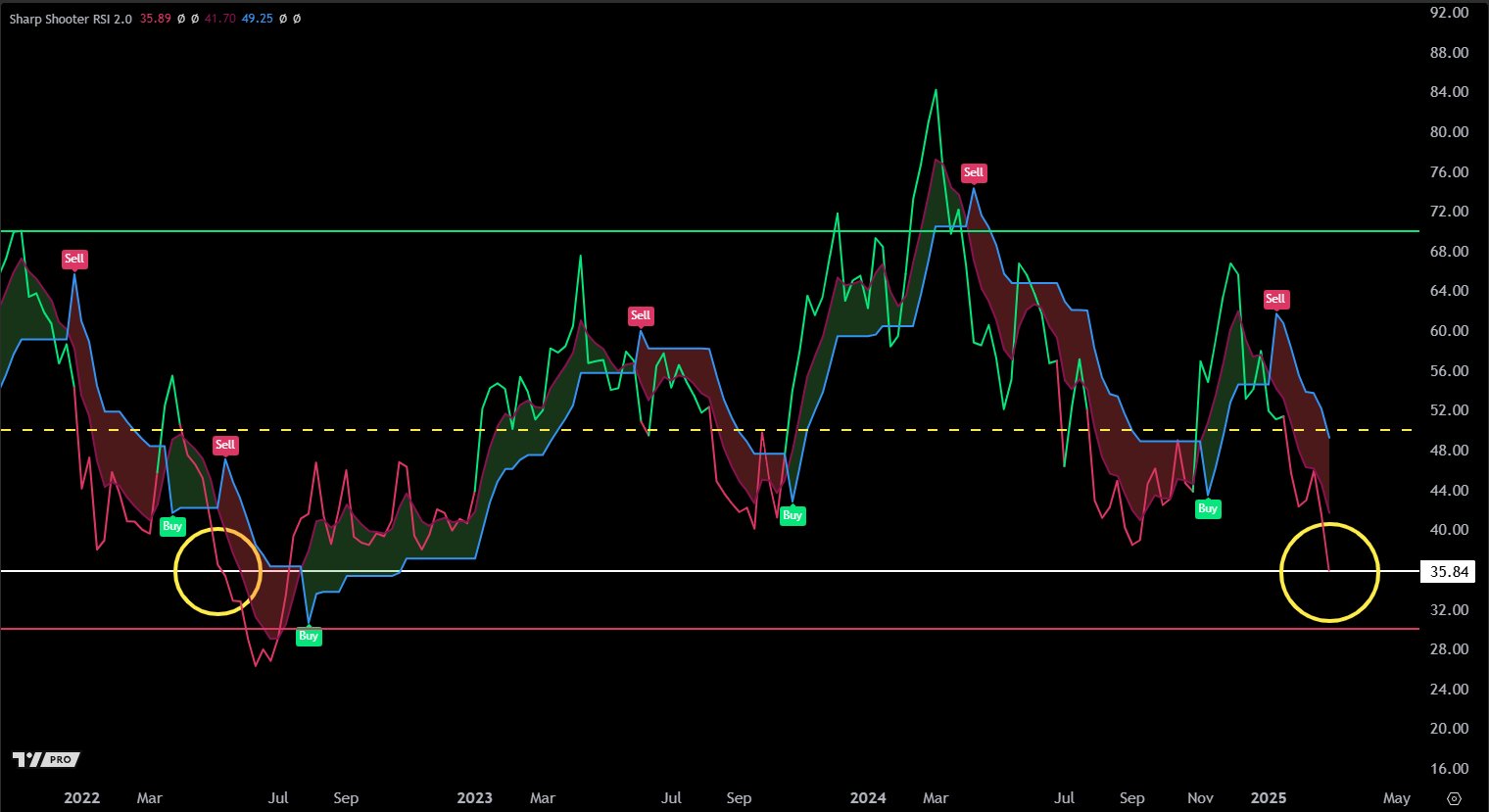
Task: Click the Buy marker near November 2024
Action: point(1208,508)
